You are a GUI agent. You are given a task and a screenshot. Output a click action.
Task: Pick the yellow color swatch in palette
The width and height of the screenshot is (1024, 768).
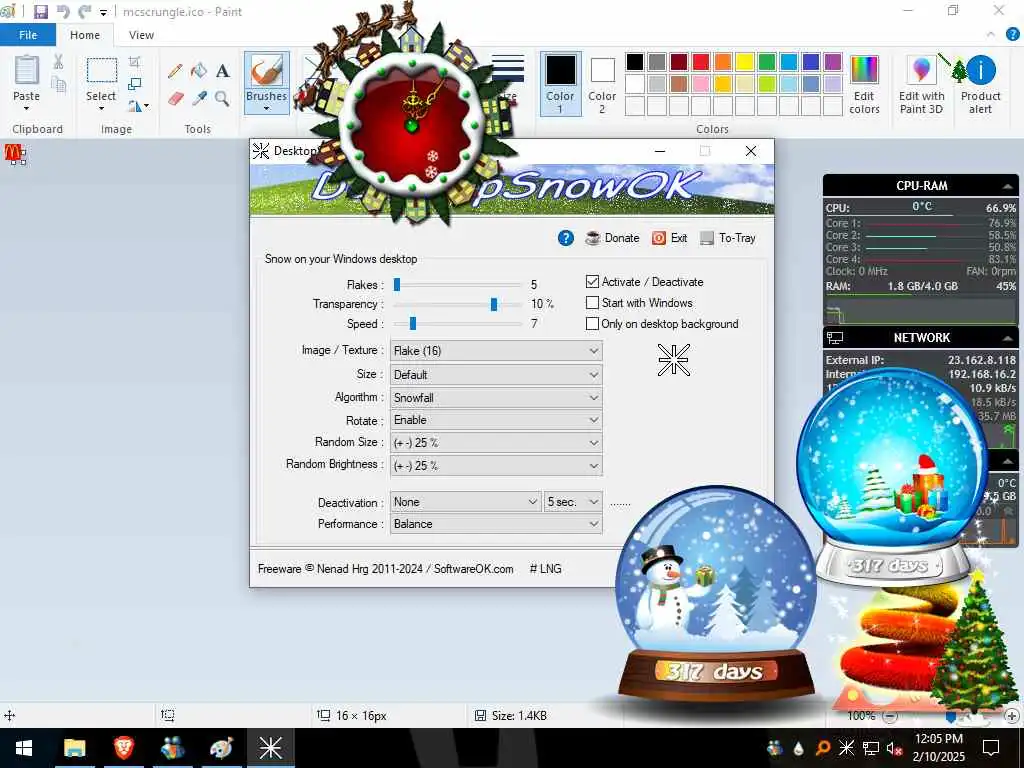click(x=744, y=62)
